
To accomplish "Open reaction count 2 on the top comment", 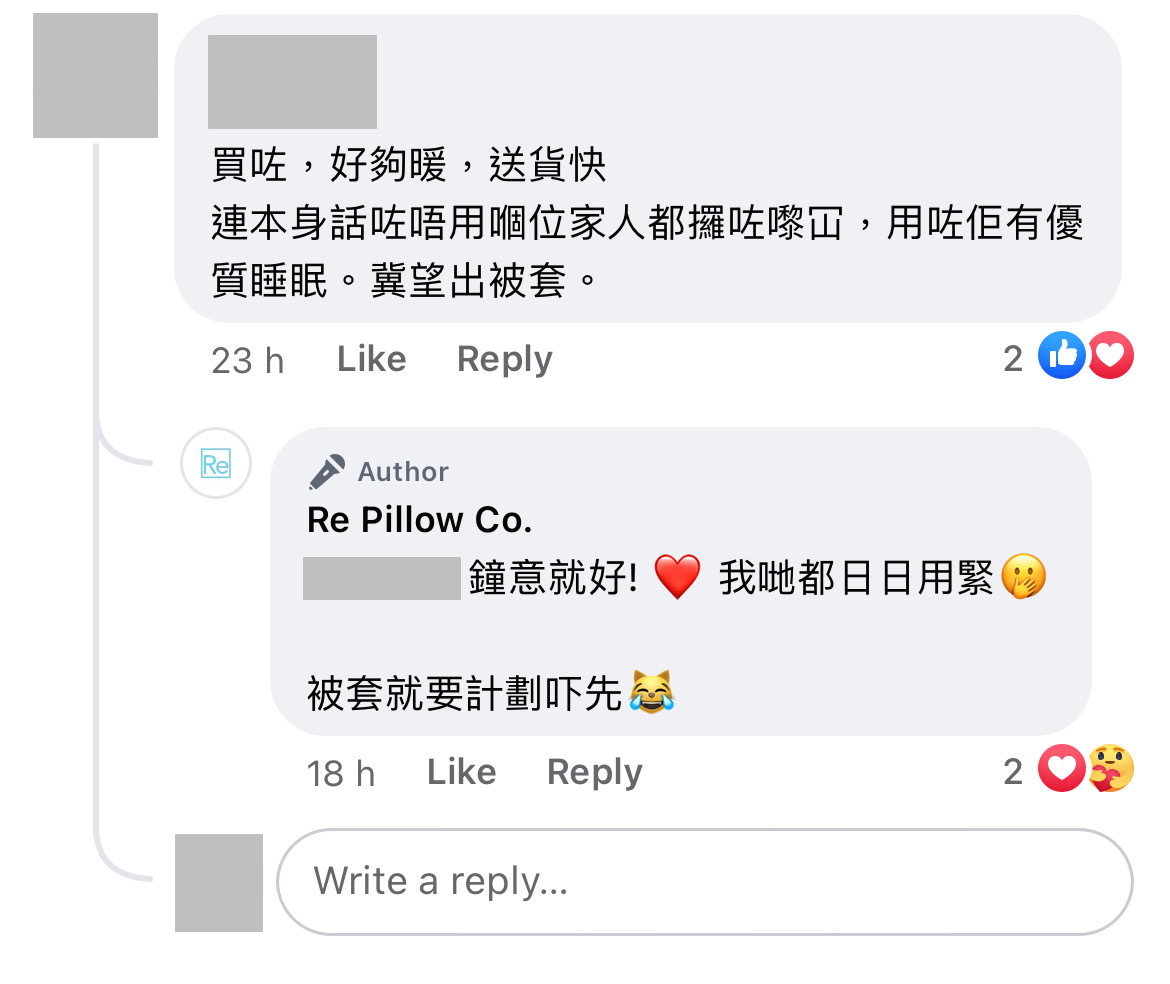I will pos(1013,359).
